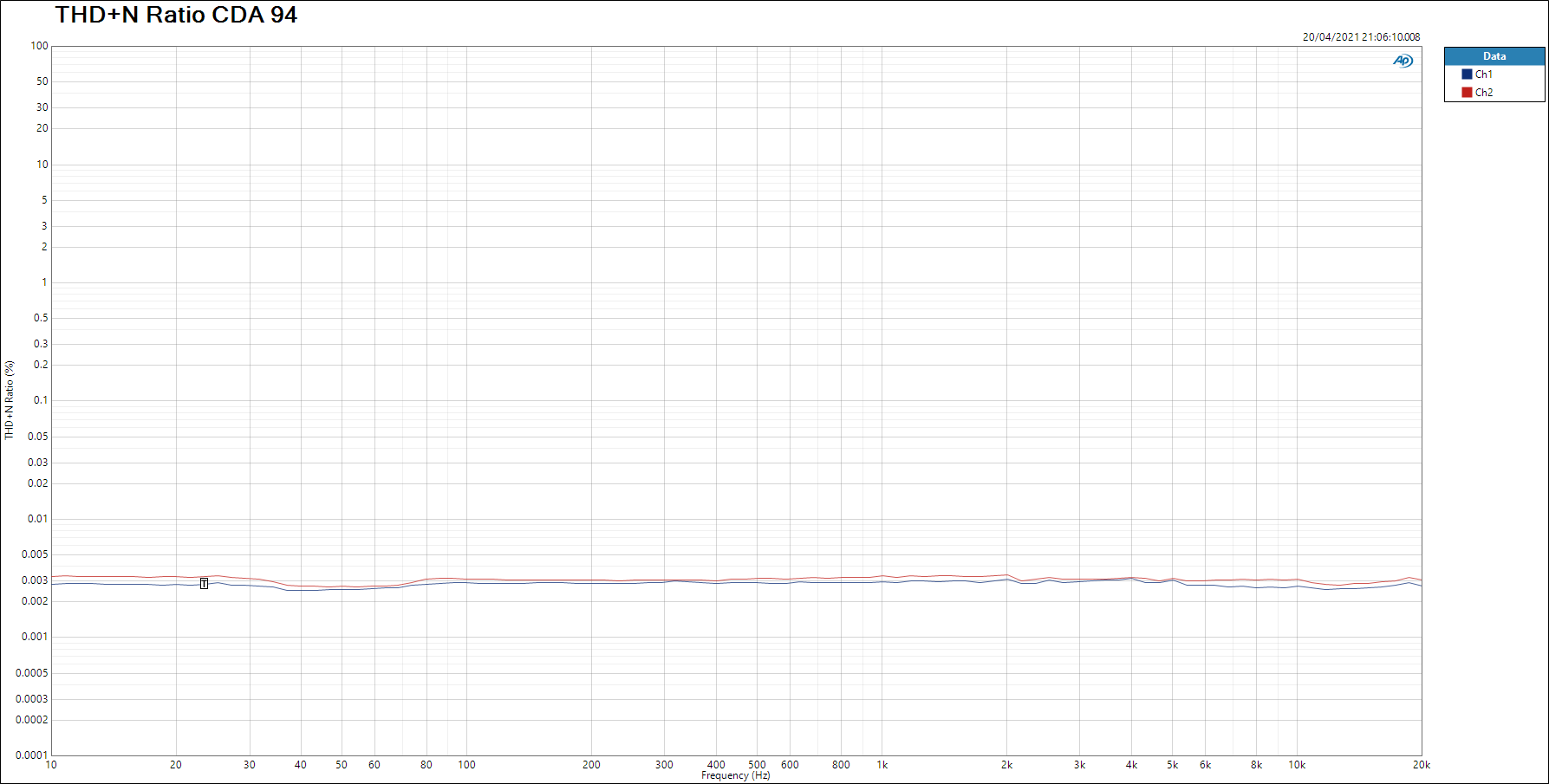The width and height of the screenshot is (1549, 784).
Task: Click the 2k tick label on frequency axis
Action: pyautogui.click(x=1006, y=765)
